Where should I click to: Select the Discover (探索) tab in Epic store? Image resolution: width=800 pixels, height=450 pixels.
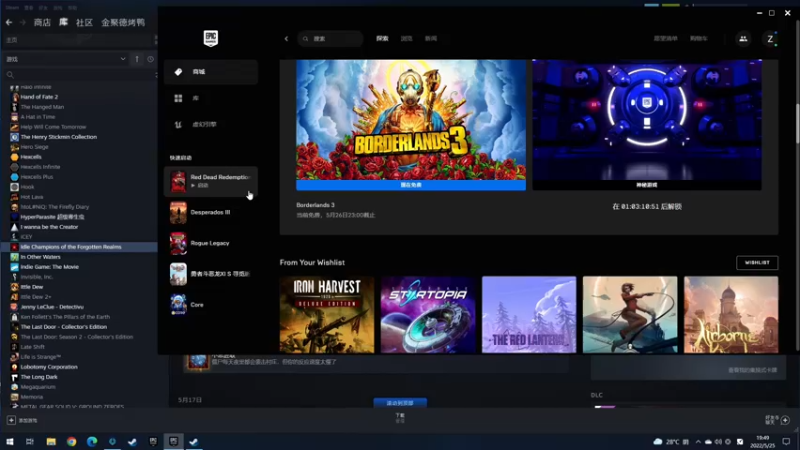point(382,39)
